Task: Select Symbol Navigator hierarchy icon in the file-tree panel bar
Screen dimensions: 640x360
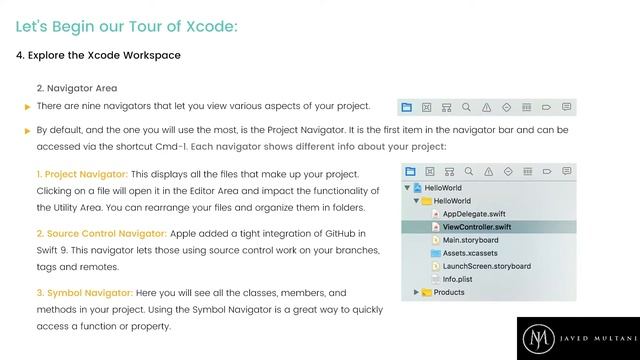Action: [x=449, y=171]
